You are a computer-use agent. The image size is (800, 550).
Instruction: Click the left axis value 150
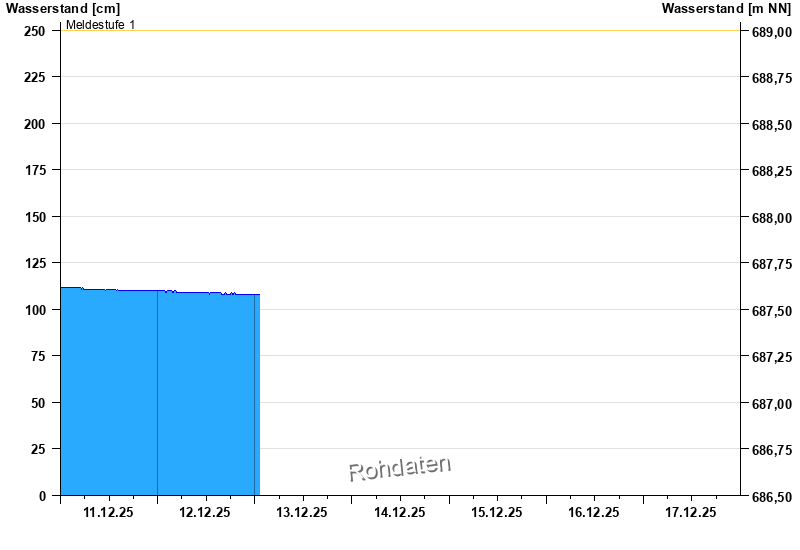[35, 217]
